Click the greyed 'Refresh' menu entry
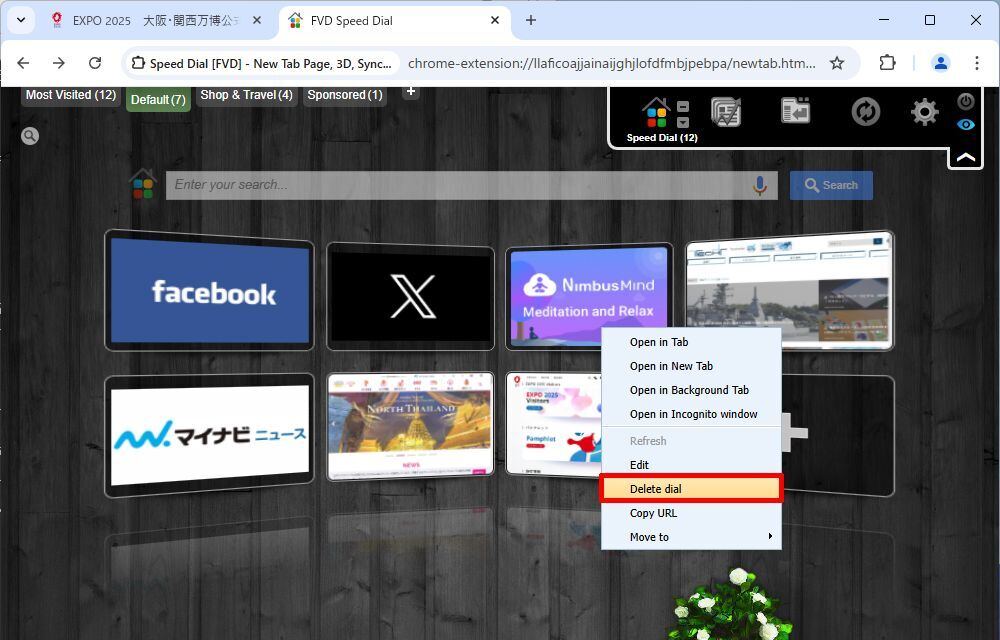The height and width of the screenshot is (640, 1000). pyautogui.click(x=691, y=441)
